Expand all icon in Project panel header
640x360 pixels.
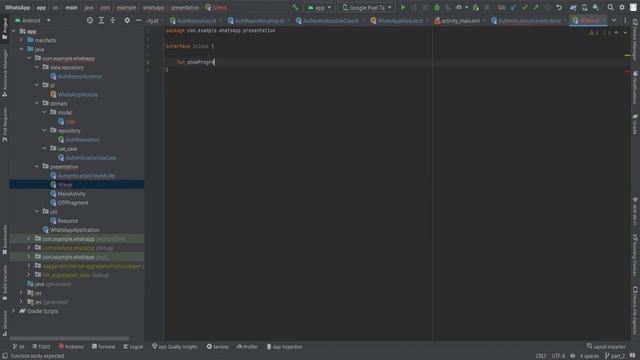click(x=101, y=20)
